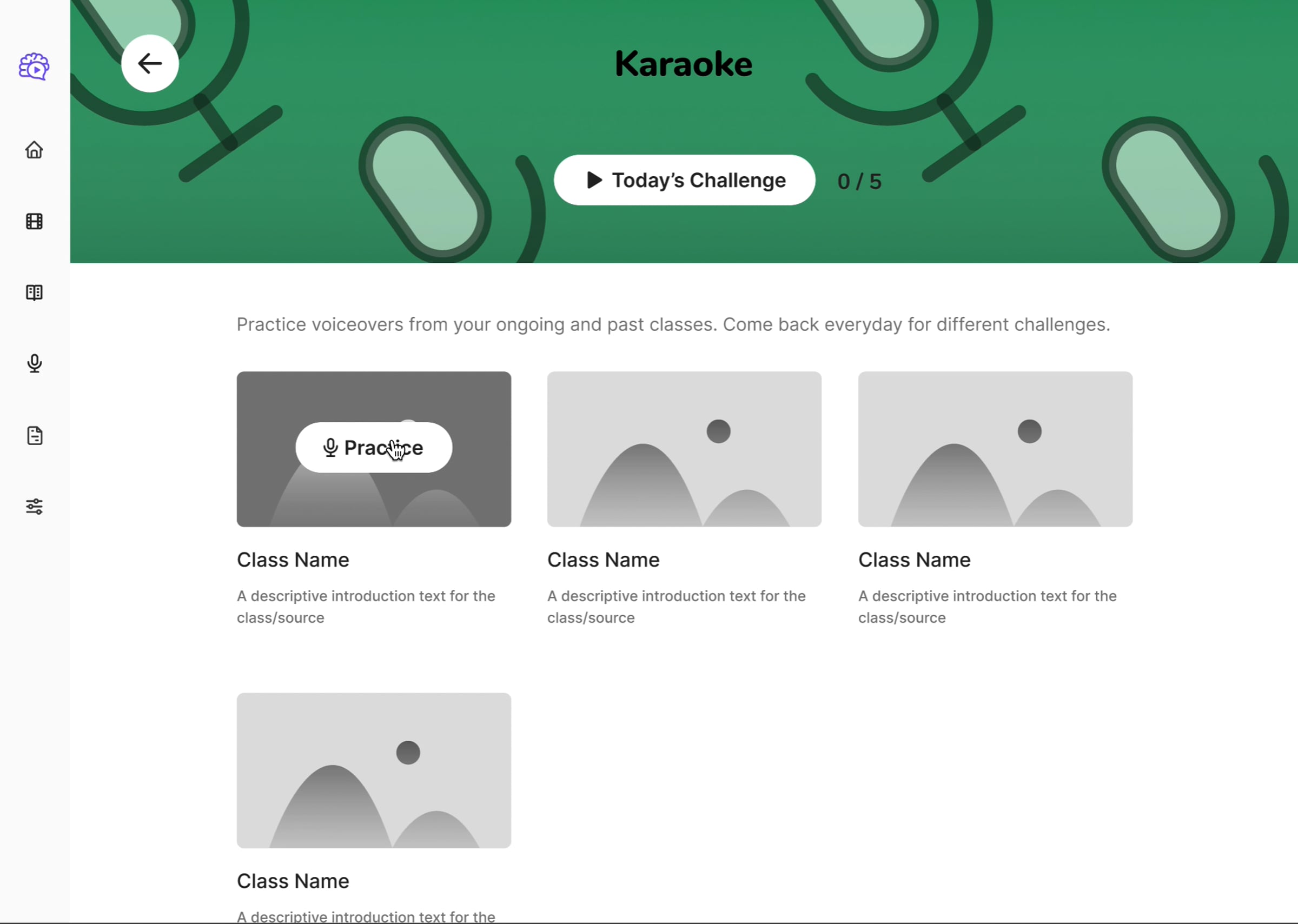Click the back arrow button
Viewport: 1298px width, 924px height.
150,64
